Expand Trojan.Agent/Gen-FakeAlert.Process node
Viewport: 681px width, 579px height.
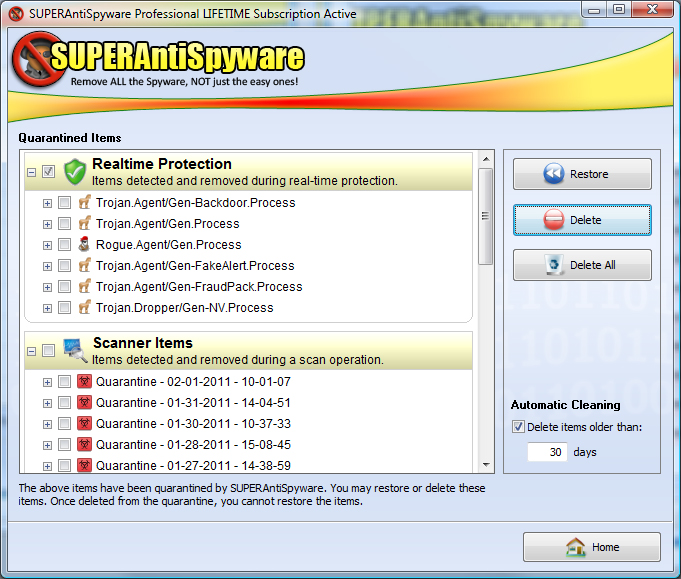point(47,266)
